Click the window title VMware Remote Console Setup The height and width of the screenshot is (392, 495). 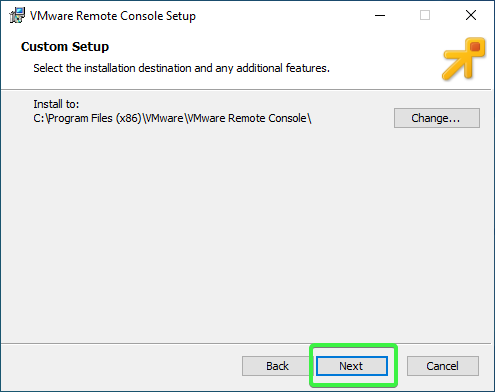[x=113, y=16]
